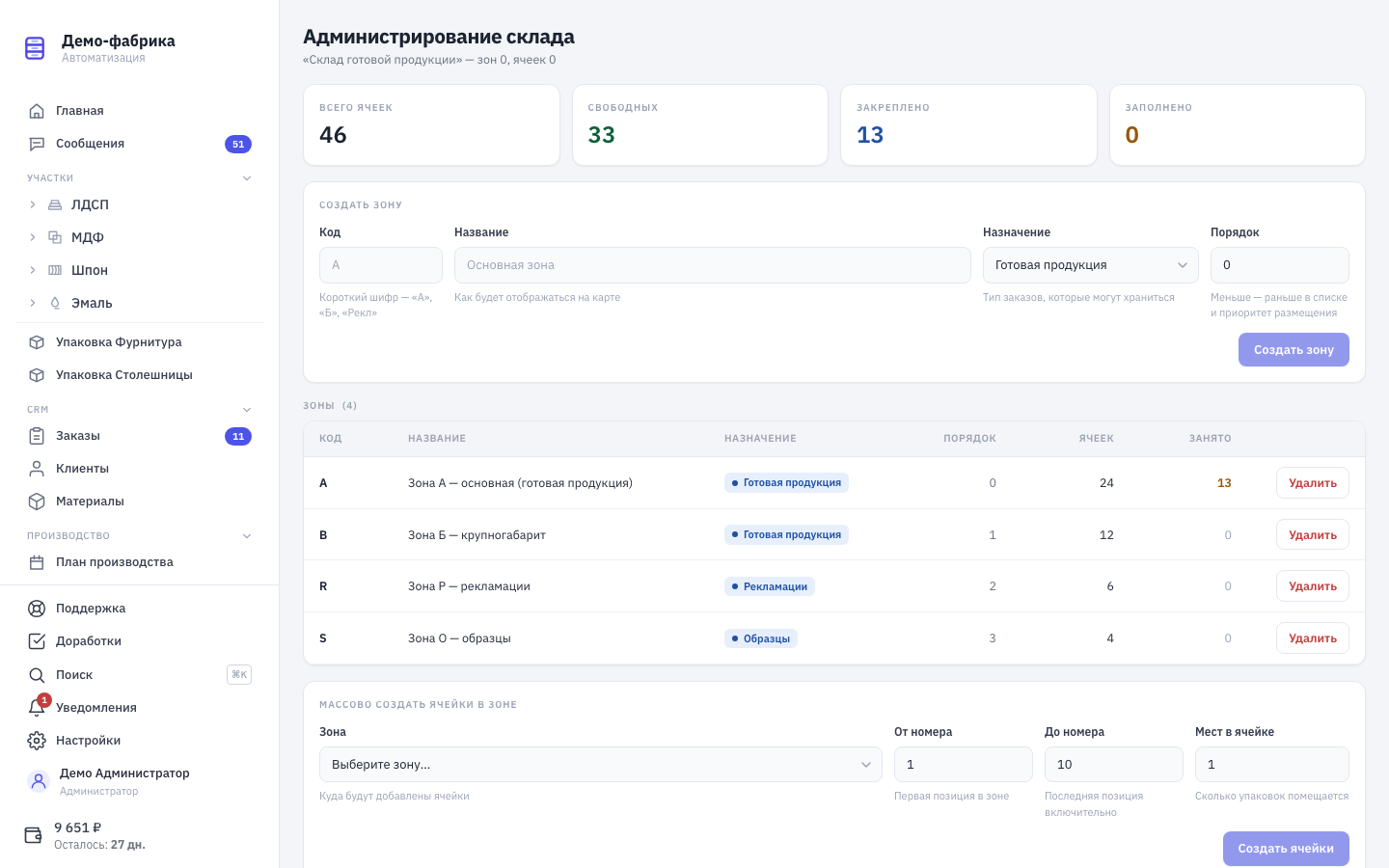Click the Рекламации tag in zone R
The height and width of the screenshot is (868, 1389).
770,586
